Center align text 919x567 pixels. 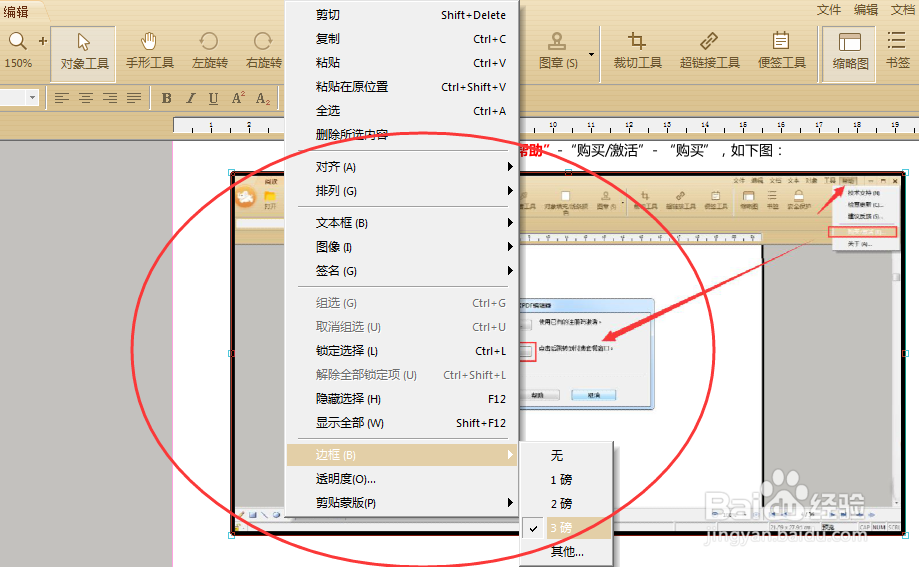point(86,98)
